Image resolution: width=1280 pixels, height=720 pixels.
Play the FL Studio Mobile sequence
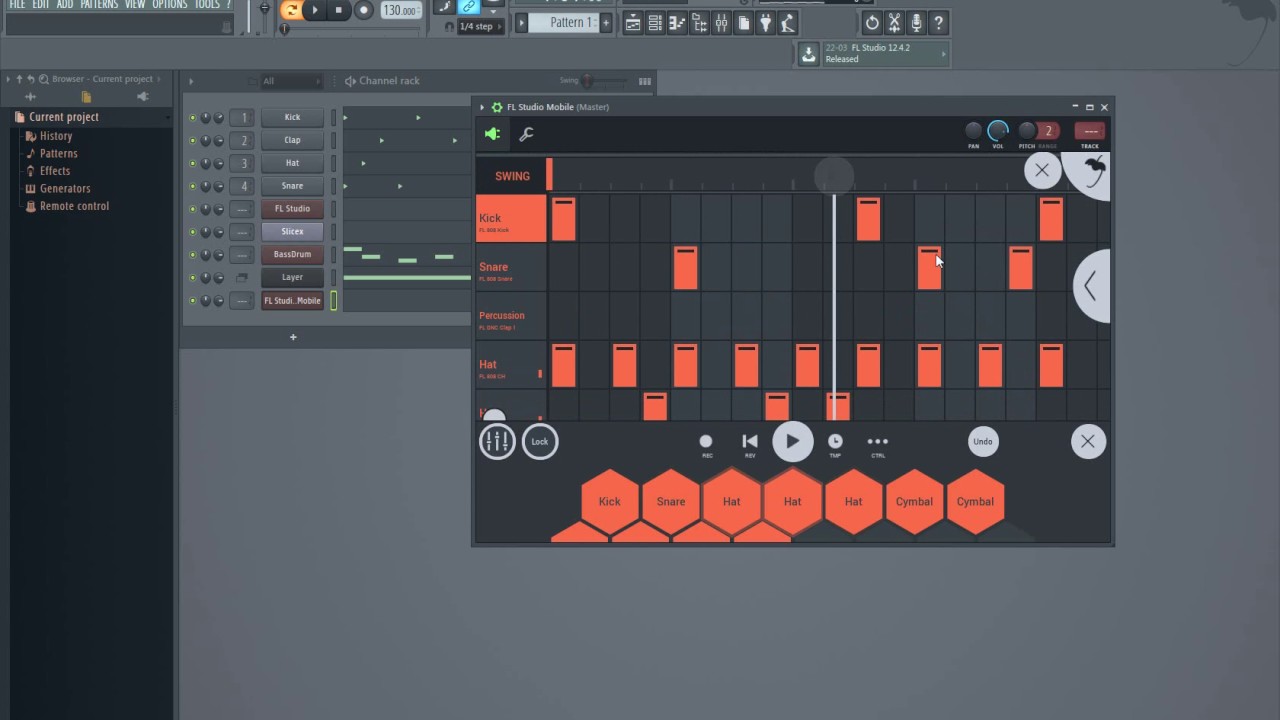[792, 441]
